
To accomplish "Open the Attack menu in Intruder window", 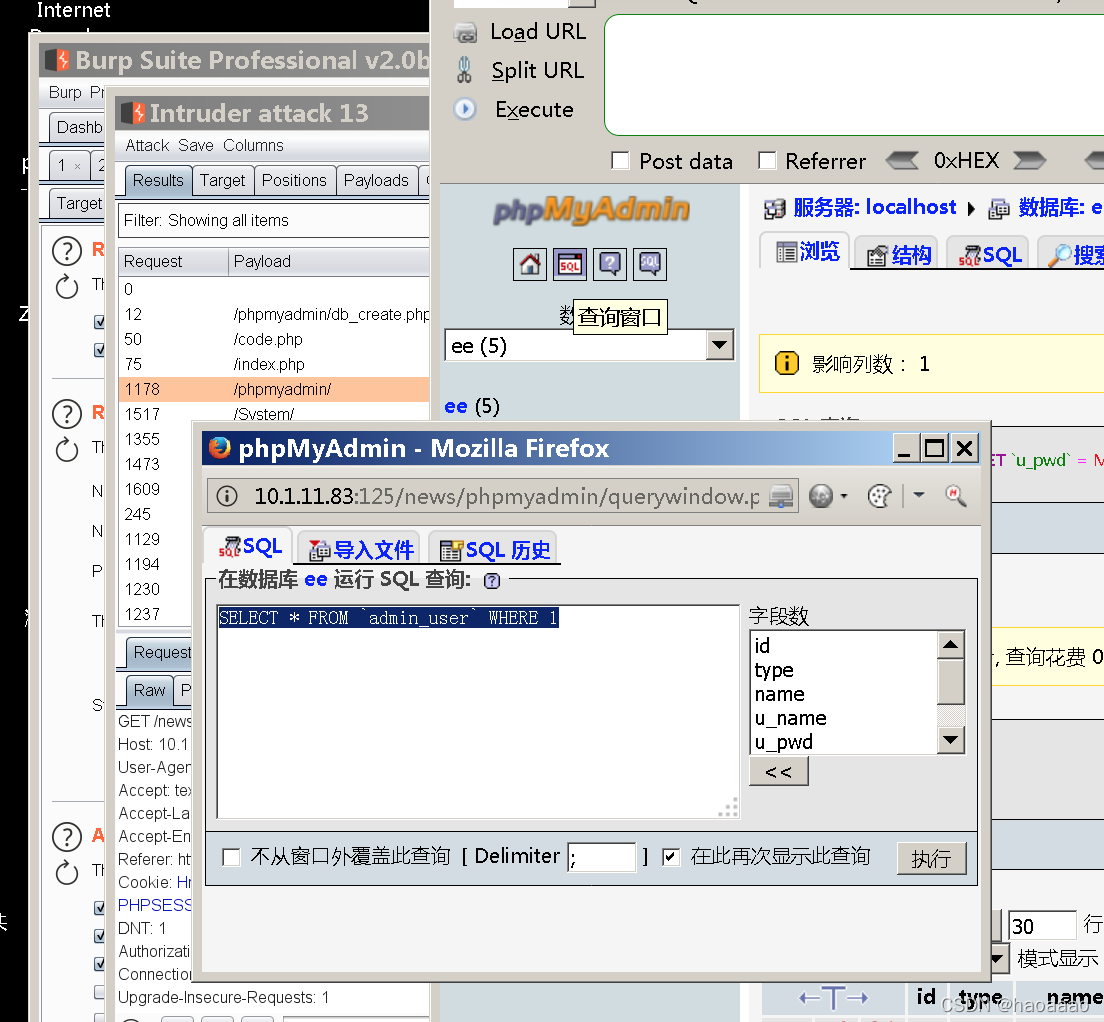I will [147, 146].
